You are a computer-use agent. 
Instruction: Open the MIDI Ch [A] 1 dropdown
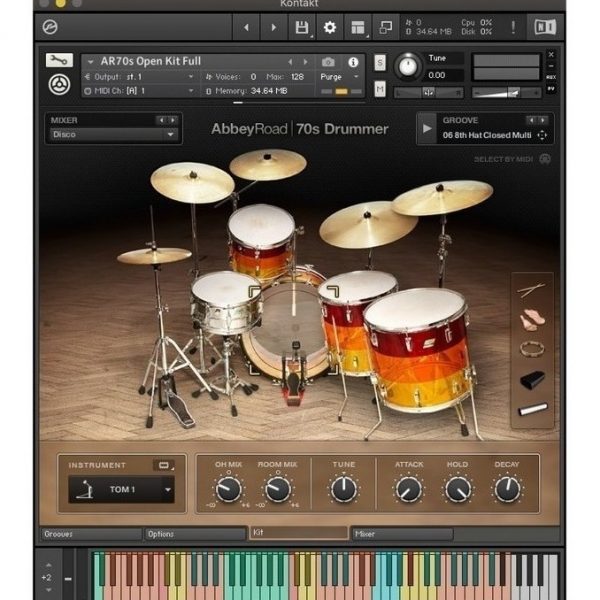[139, 91]
